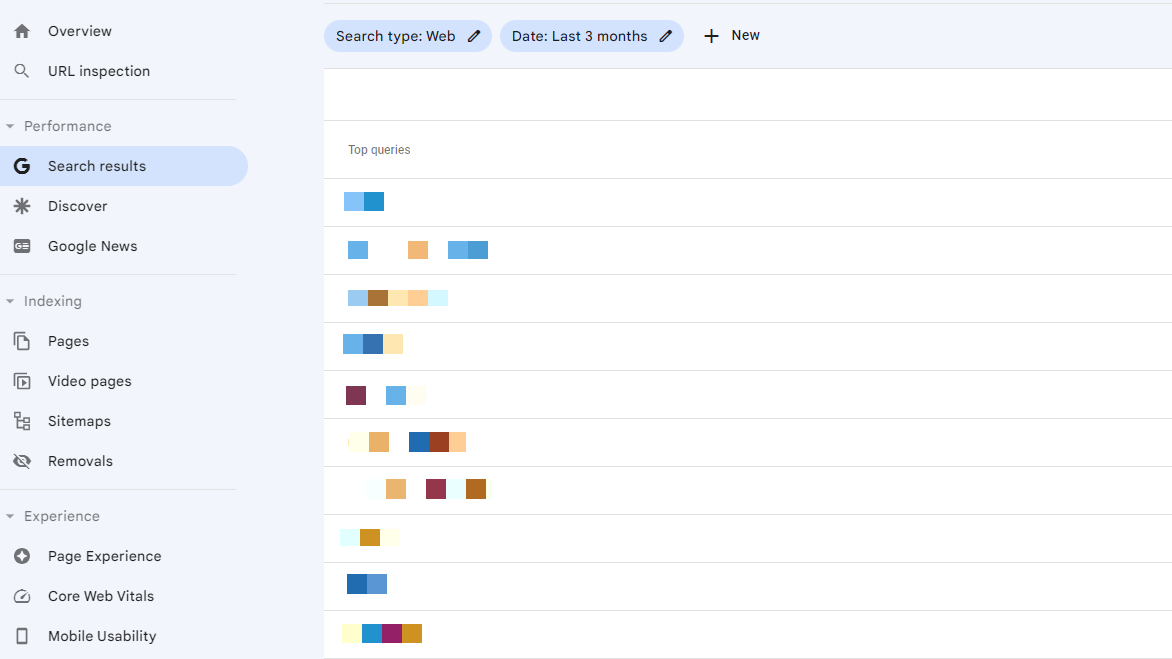Click the Removals crossed-eye icon

pyautogui.click(x=22, y=460)
